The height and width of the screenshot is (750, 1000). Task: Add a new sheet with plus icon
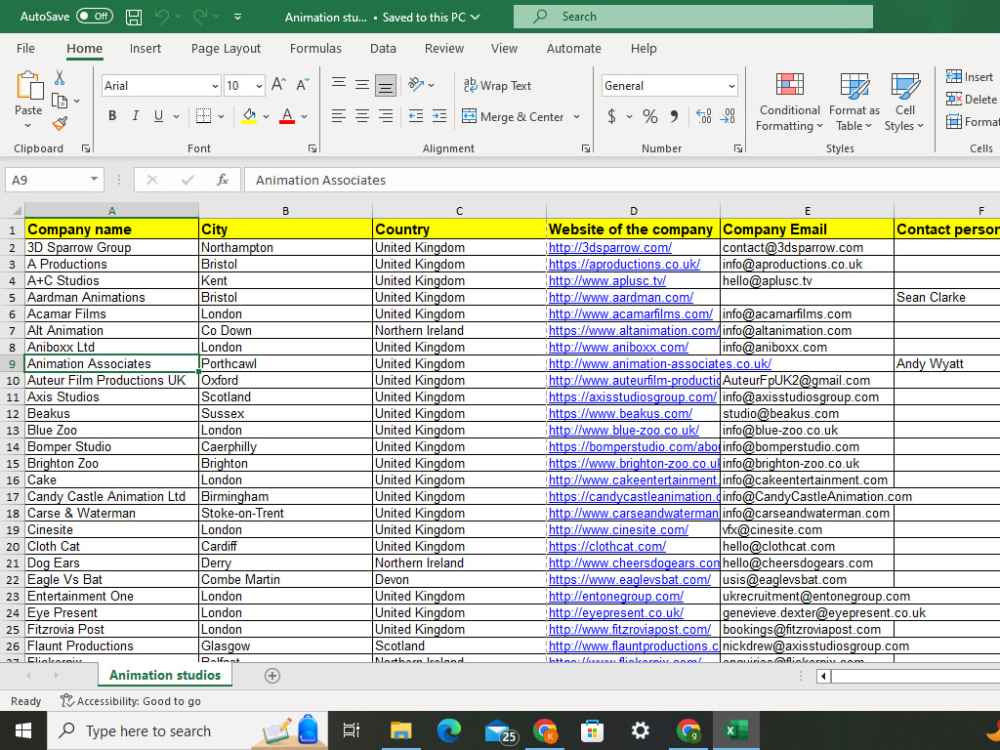[x=272, y=675]
